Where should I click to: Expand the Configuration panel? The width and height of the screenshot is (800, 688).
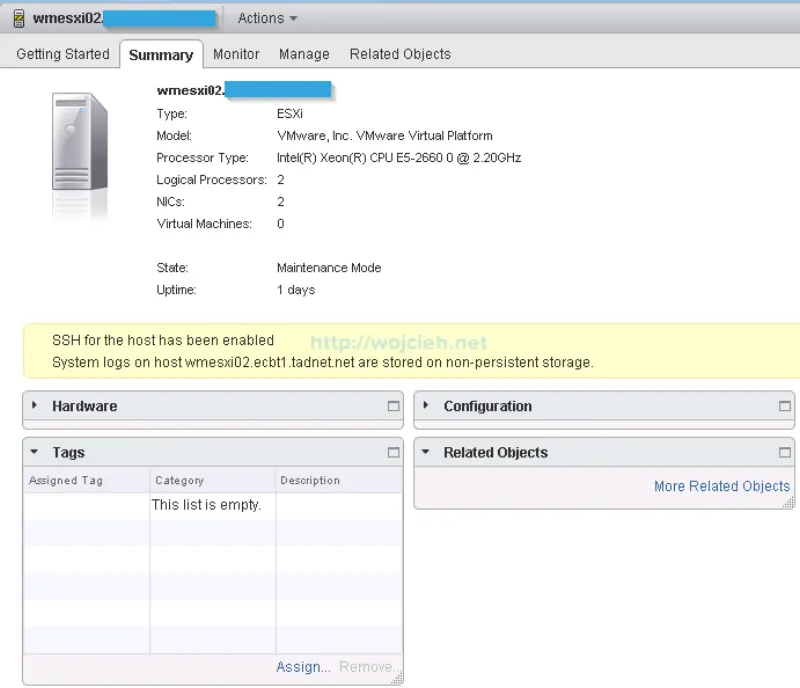[424, 407]
